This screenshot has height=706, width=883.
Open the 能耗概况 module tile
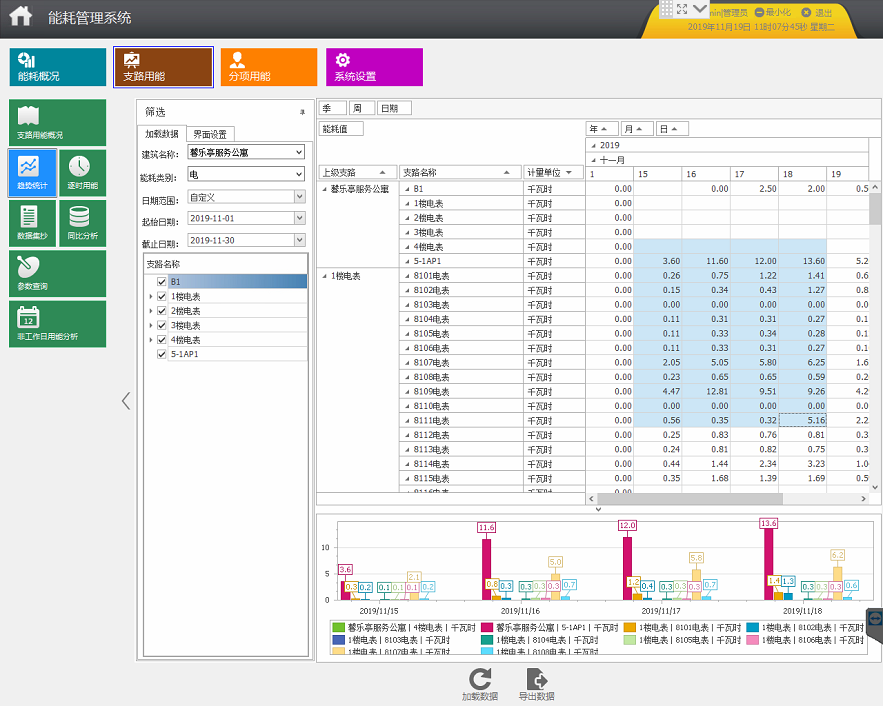(57, 67)
